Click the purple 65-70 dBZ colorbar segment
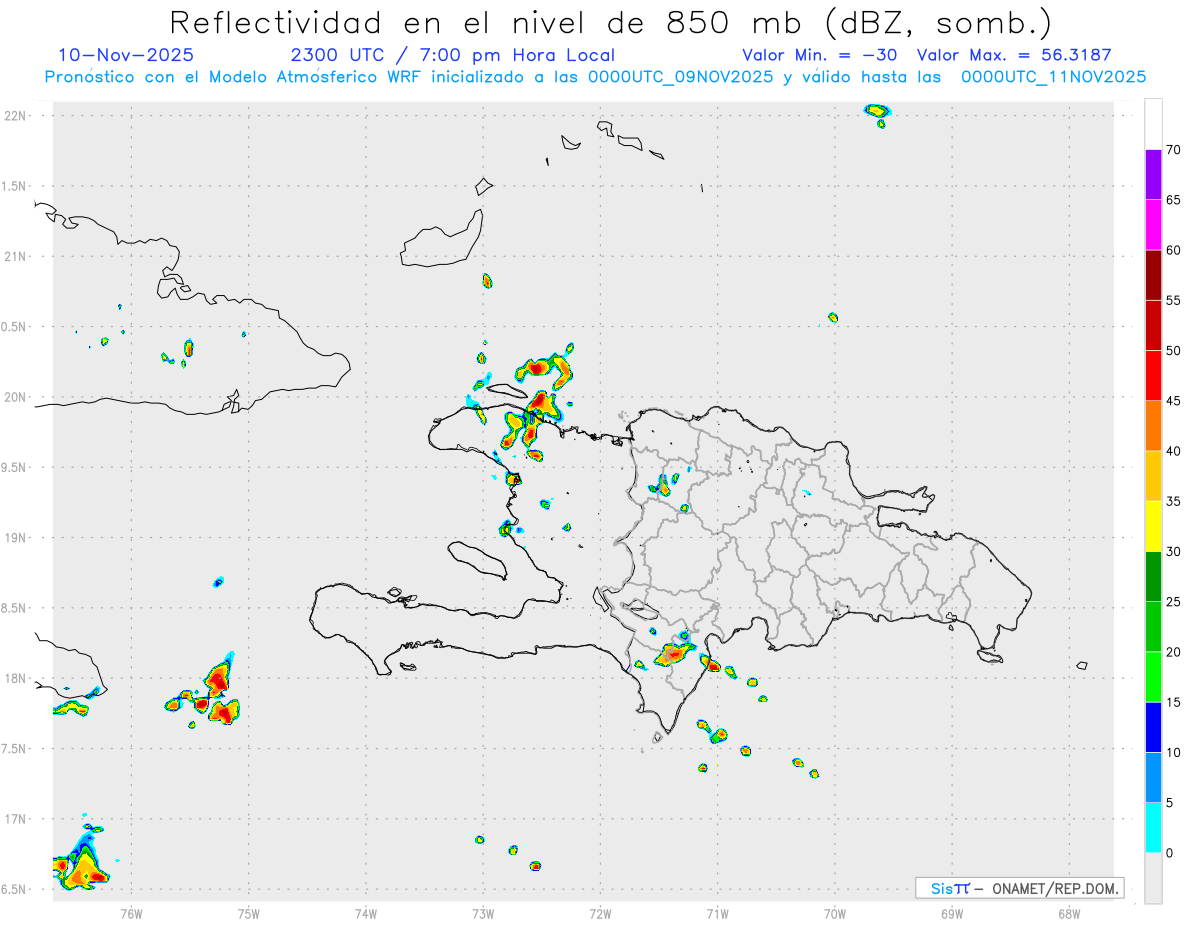This screenshot has height=927, width=1200. point(1153,175)
